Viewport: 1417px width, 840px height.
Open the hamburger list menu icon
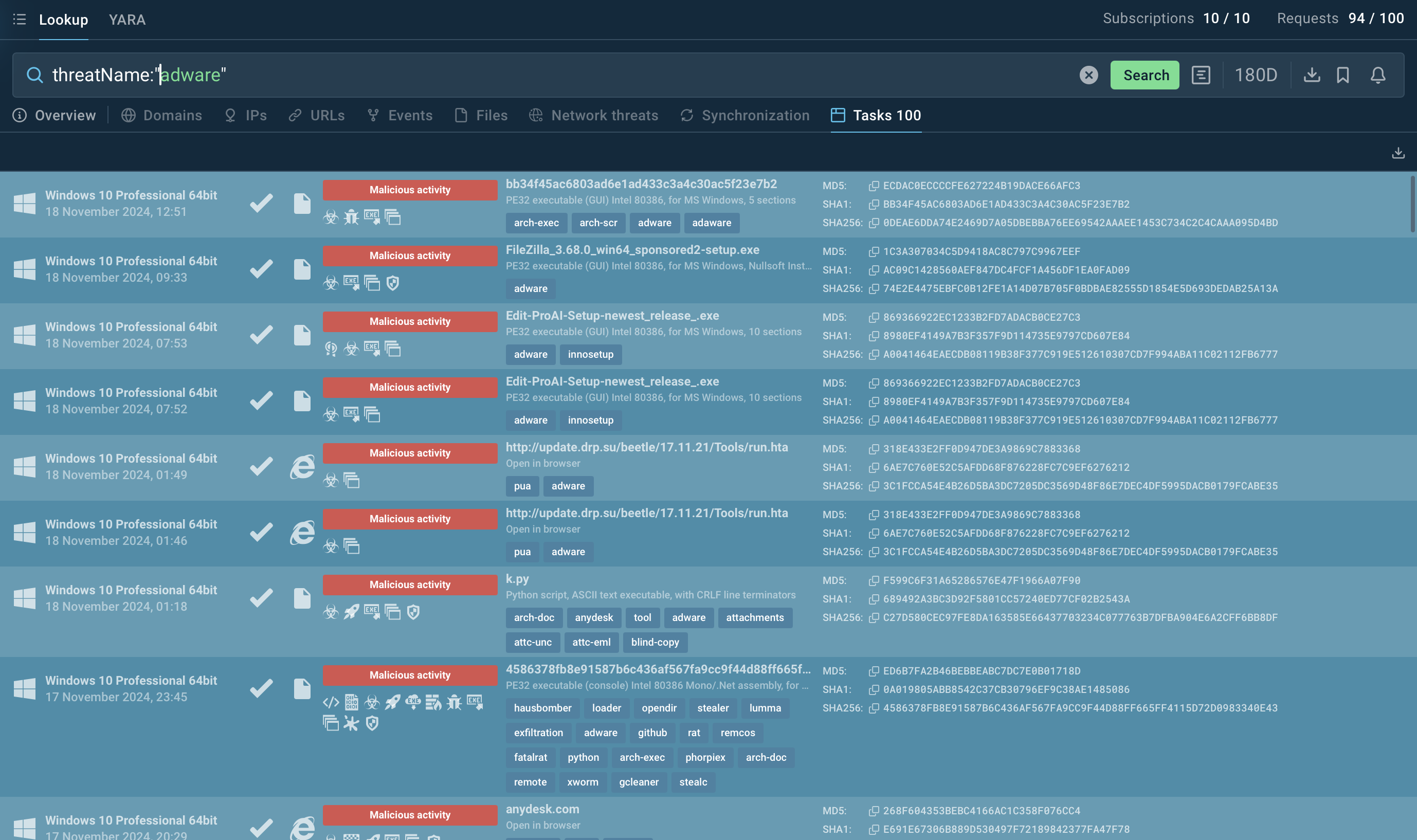19,20
